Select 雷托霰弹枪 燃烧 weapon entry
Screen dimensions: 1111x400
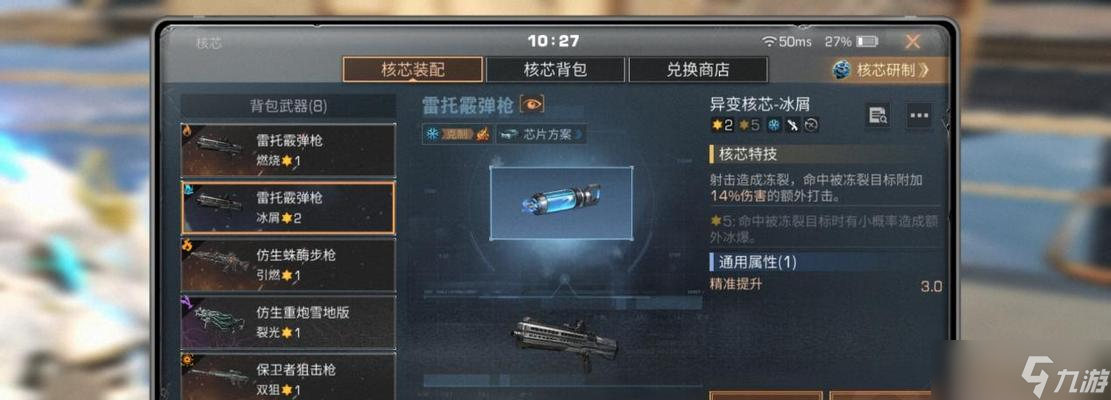point(288,150)
